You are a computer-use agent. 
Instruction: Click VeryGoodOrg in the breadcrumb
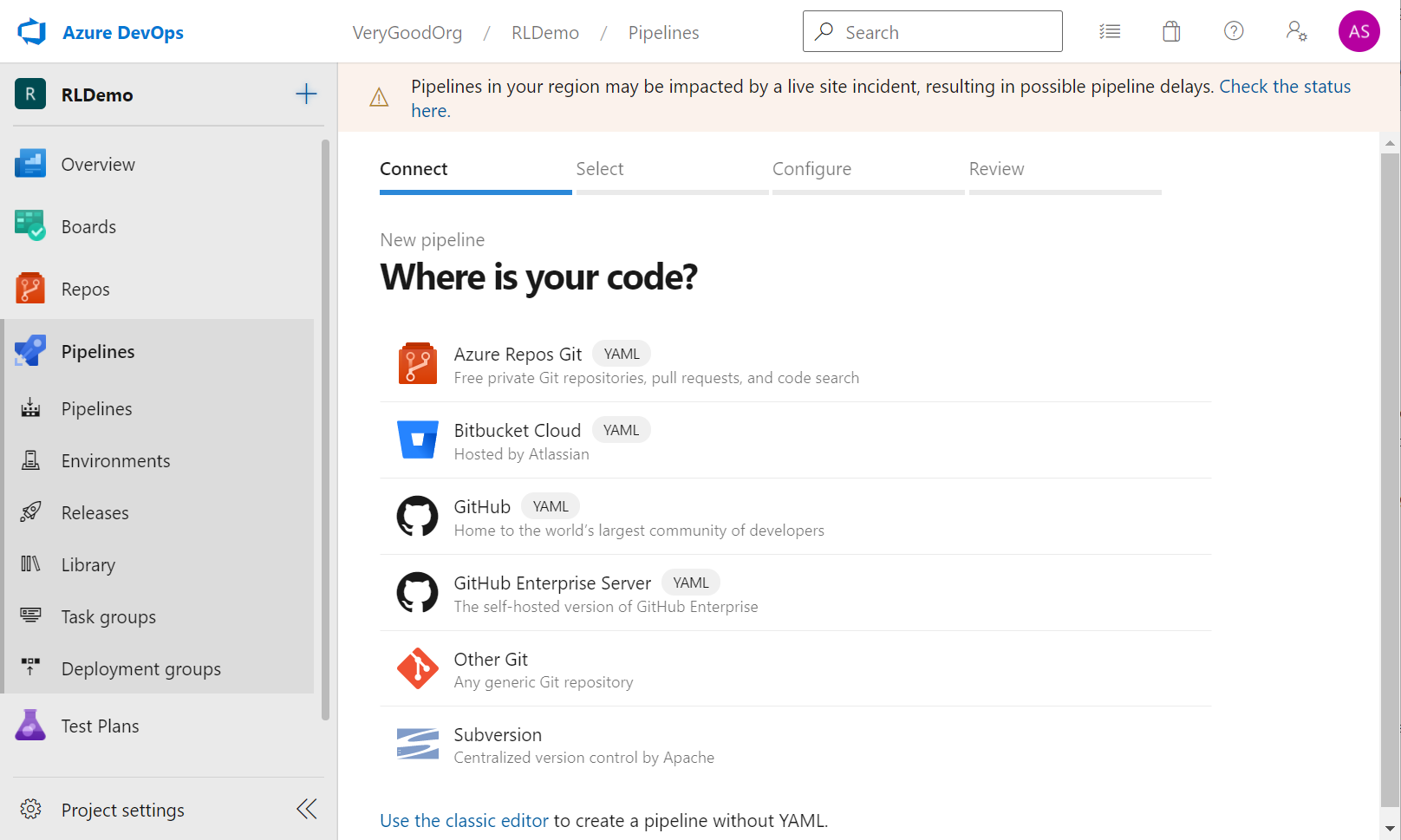click(x=407, y=33)
